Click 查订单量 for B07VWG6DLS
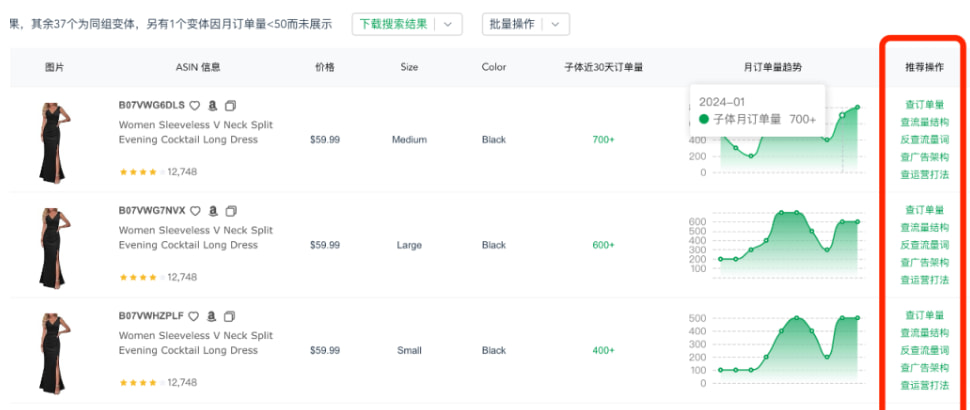 [924, 105]
